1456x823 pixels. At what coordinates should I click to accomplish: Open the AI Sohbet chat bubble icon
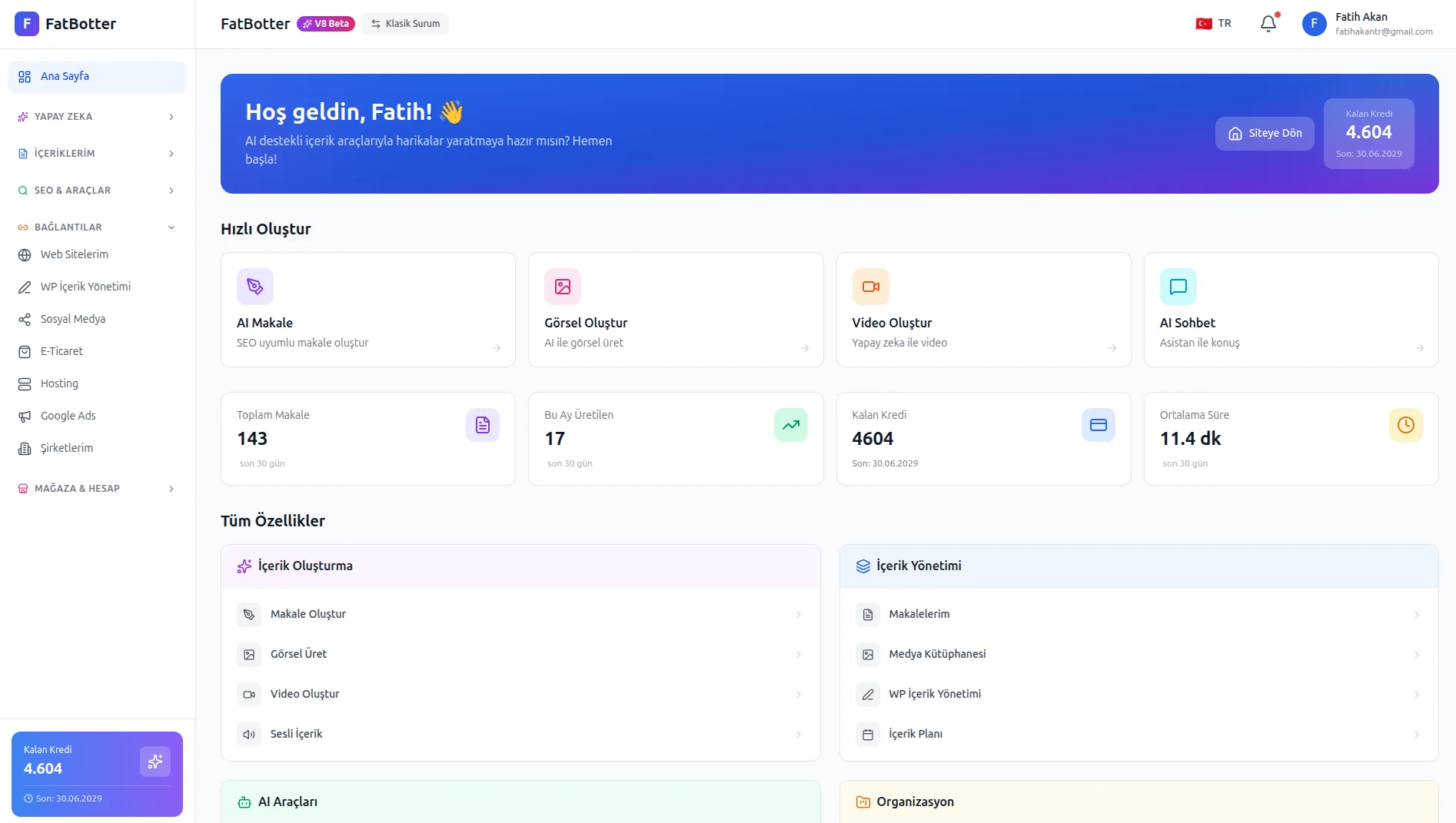(1178, 287)
